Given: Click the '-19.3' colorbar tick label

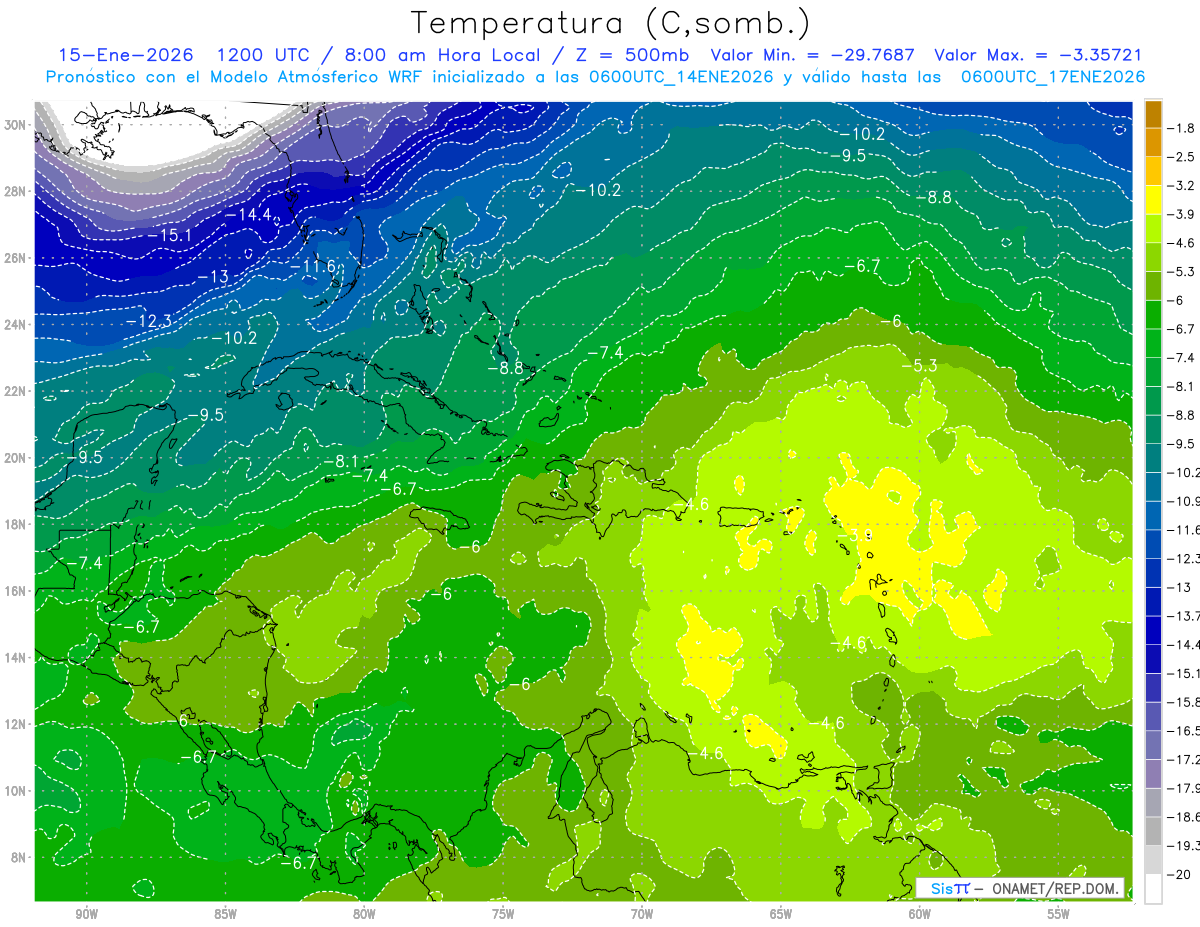Looking at the screenshot, I should [1183, 845].
